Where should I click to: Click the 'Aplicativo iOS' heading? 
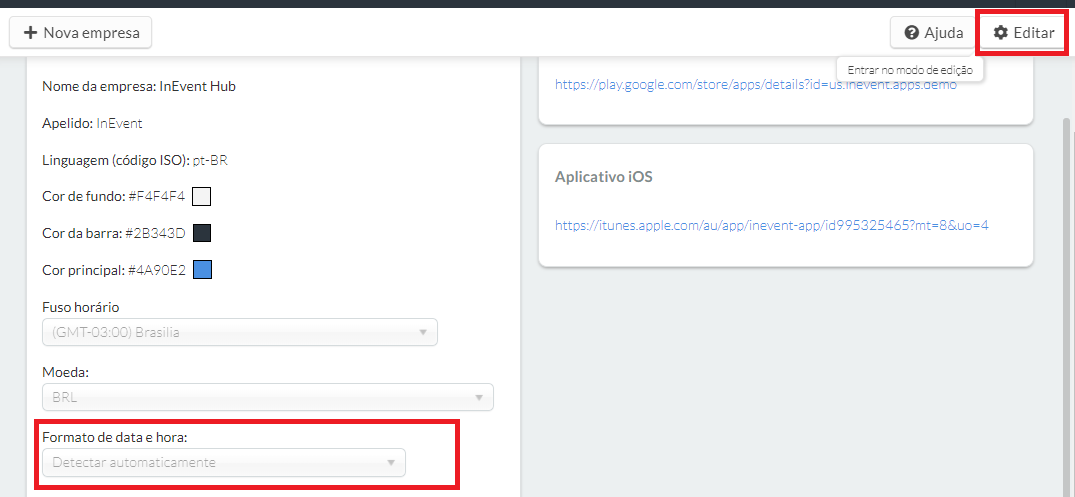click(x=603, y=177)
